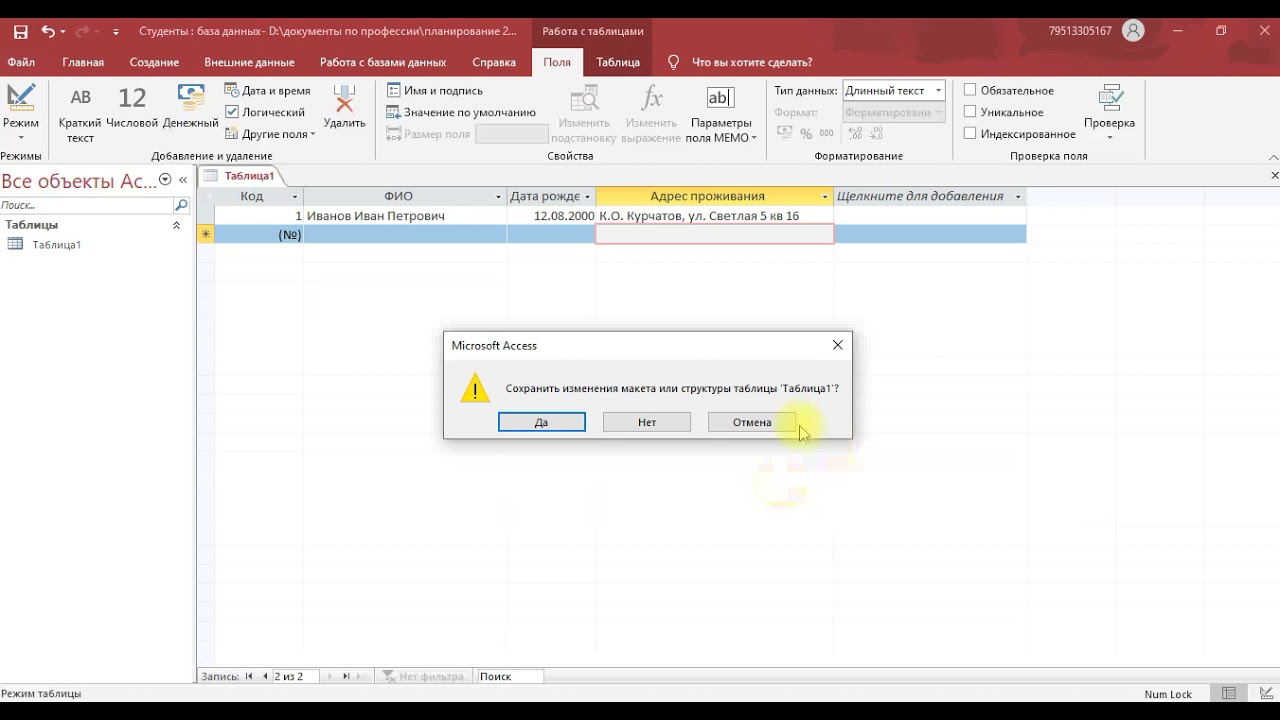The image size is (1280, 720).
Task: Click the search magnifier in navigation pane
Action: click(181, 205)
